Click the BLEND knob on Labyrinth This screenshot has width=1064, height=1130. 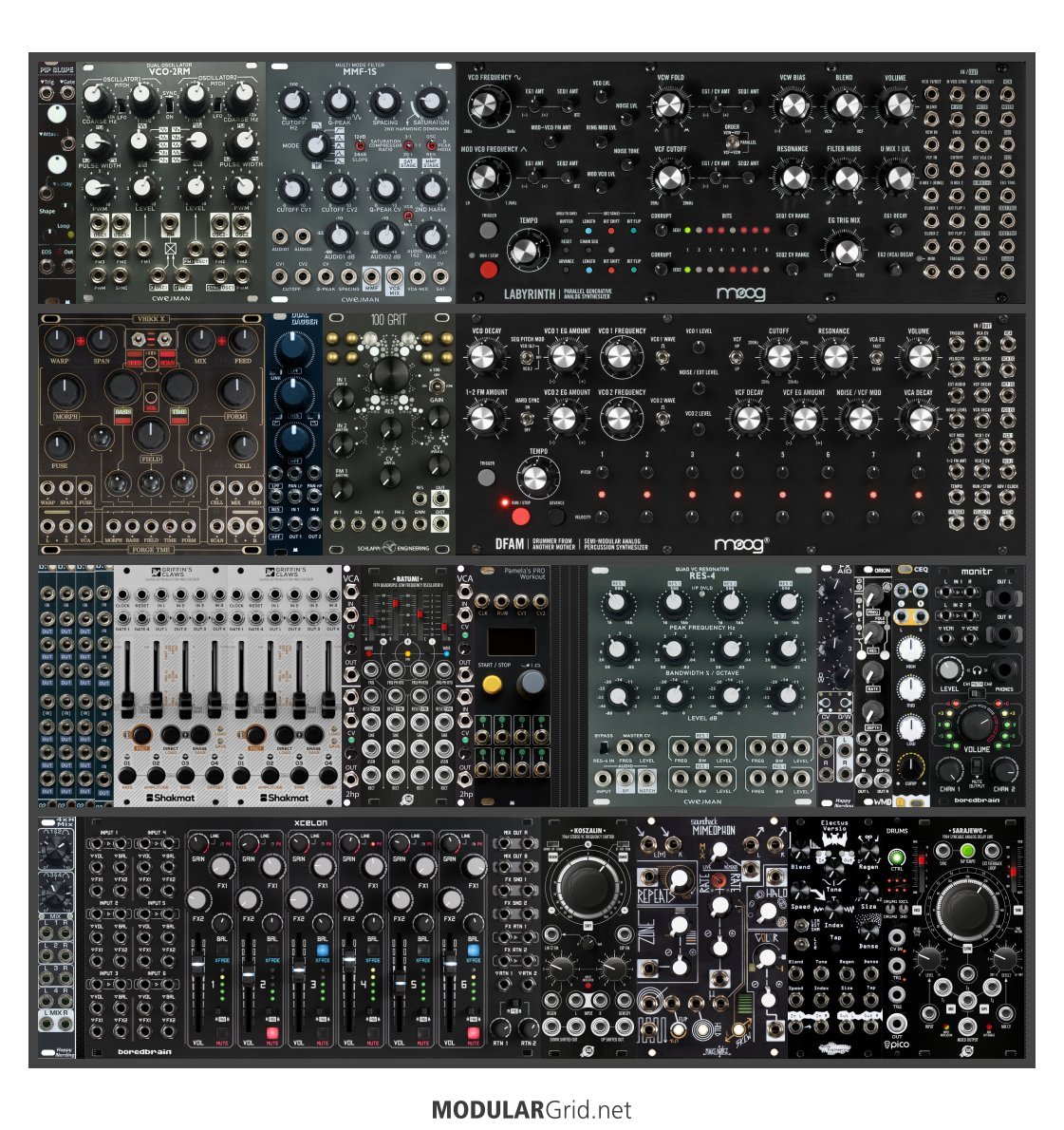tap(846, 106)
